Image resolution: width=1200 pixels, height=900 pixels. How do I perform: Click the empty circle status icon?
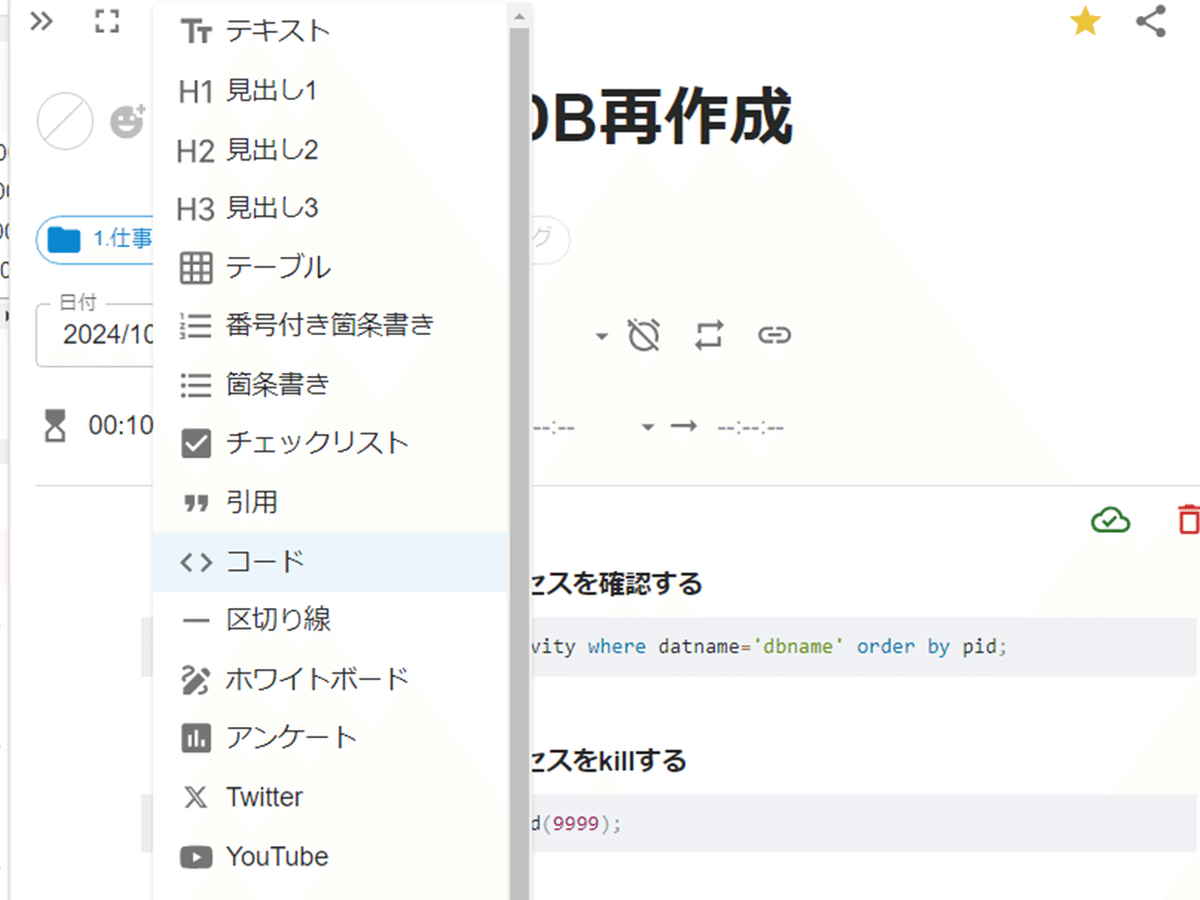(65, 121)
